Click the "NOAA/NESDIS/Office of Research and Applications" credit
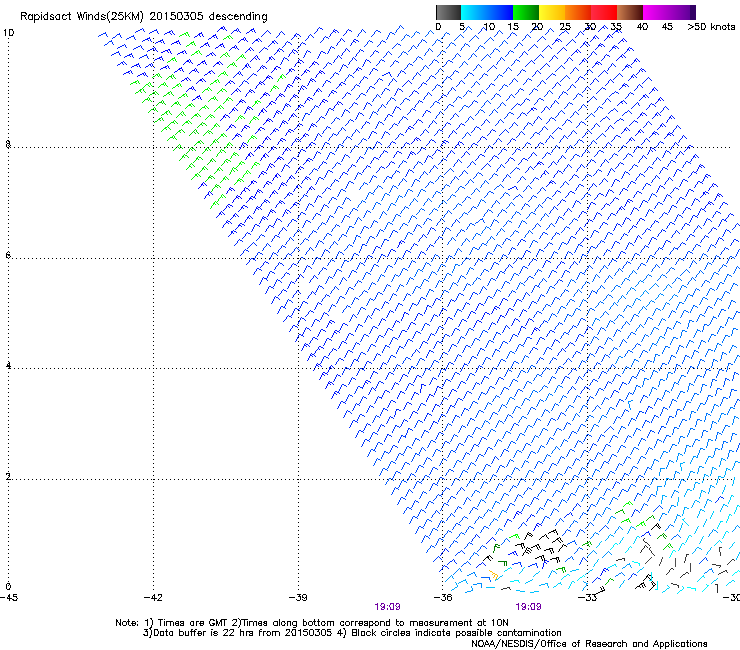The image size is (740, 650). click(589, 644)
